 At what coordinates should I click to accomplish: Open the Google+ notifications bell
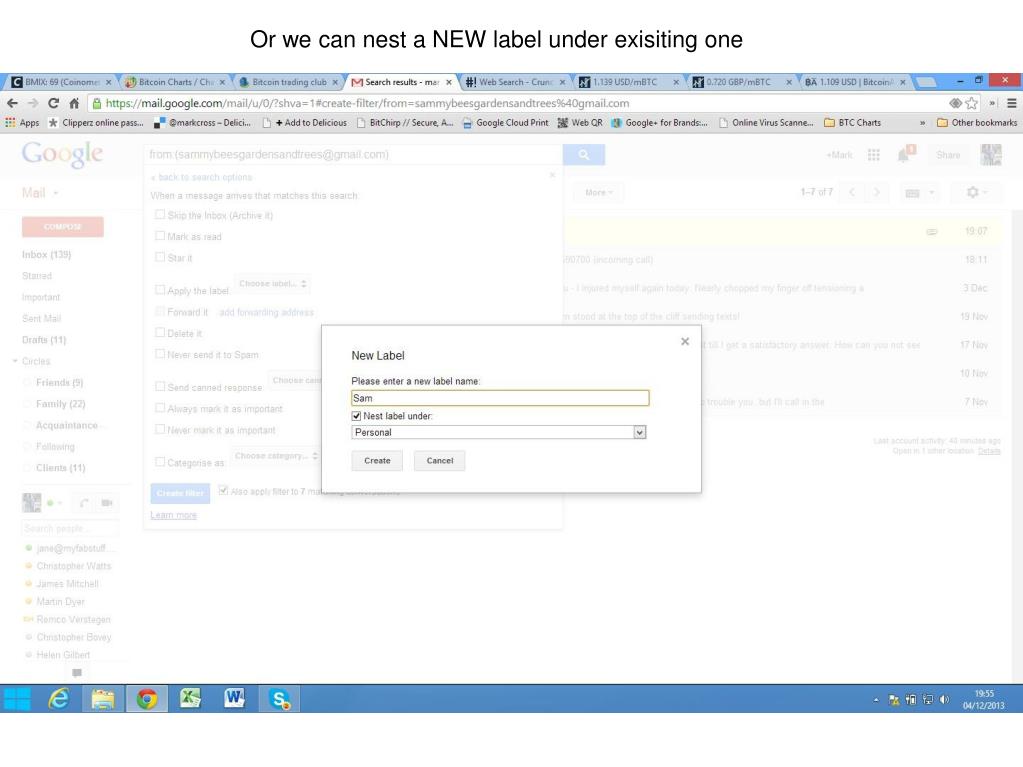(x=906, y=154)
